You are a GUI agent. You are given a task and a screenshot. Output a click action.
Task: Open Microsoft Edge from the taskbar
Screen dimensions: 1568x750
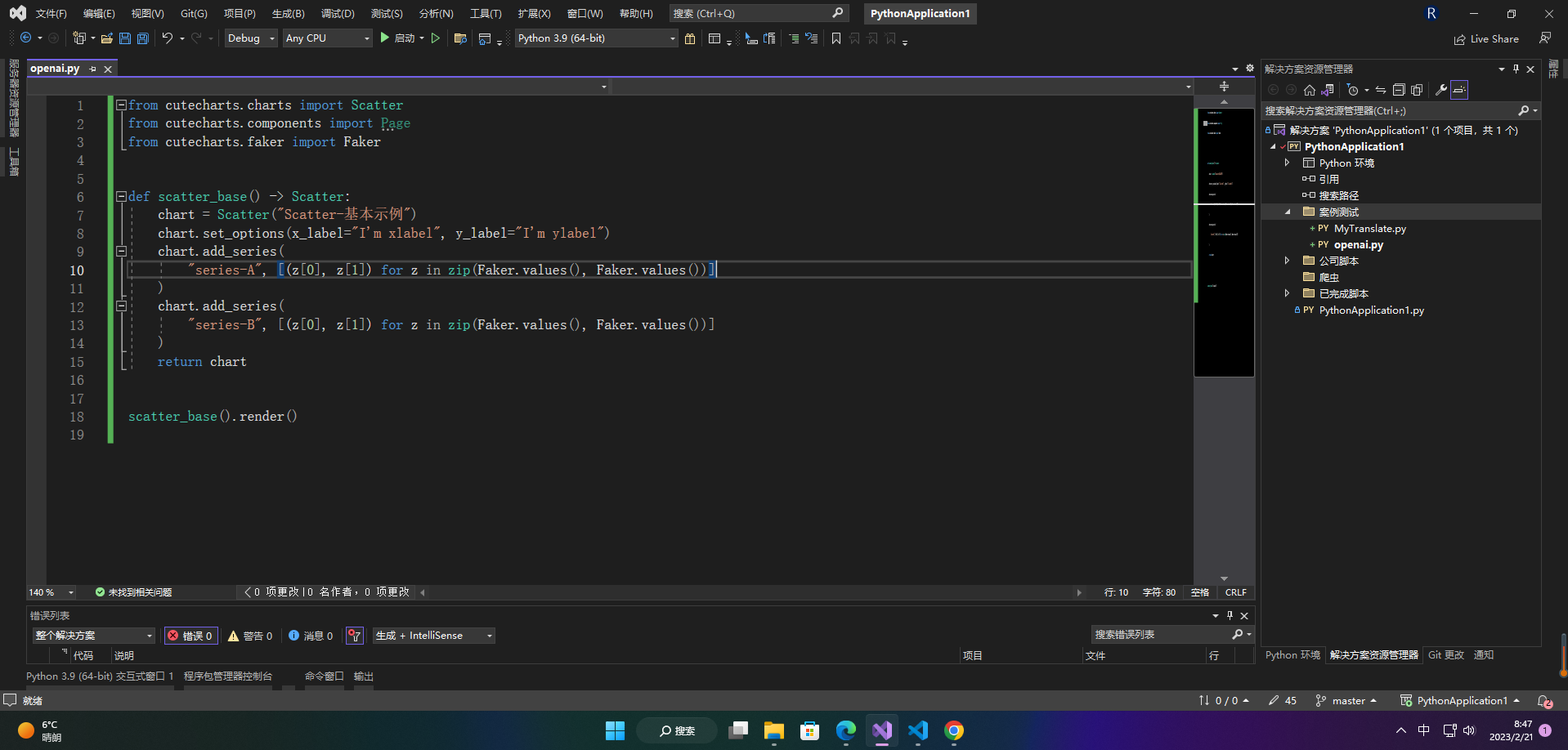846,730
